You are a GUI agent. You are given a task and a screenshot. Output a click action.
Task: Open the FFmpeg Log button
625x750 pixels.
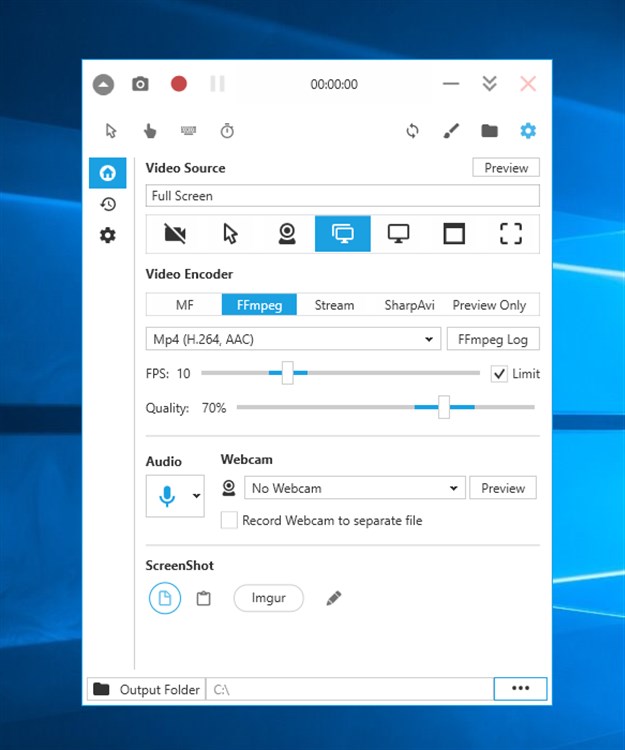[x=493, y=339]
